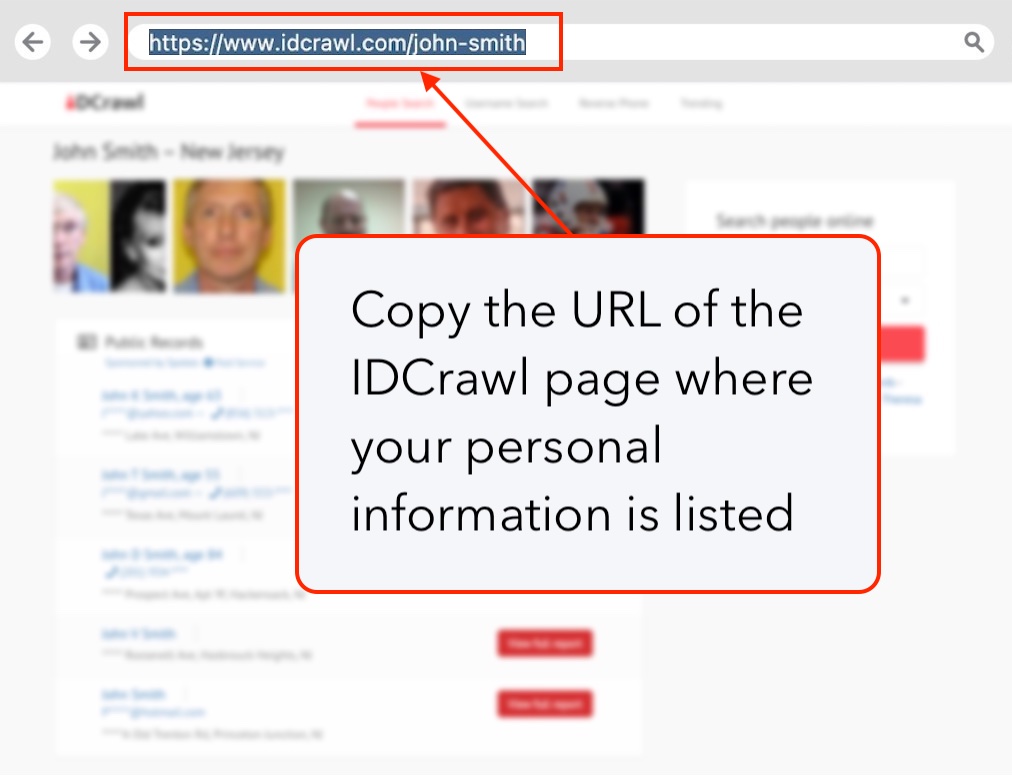Open the location dropdown in the search sidebar
Screen dimensions: 1012x776
906,300
